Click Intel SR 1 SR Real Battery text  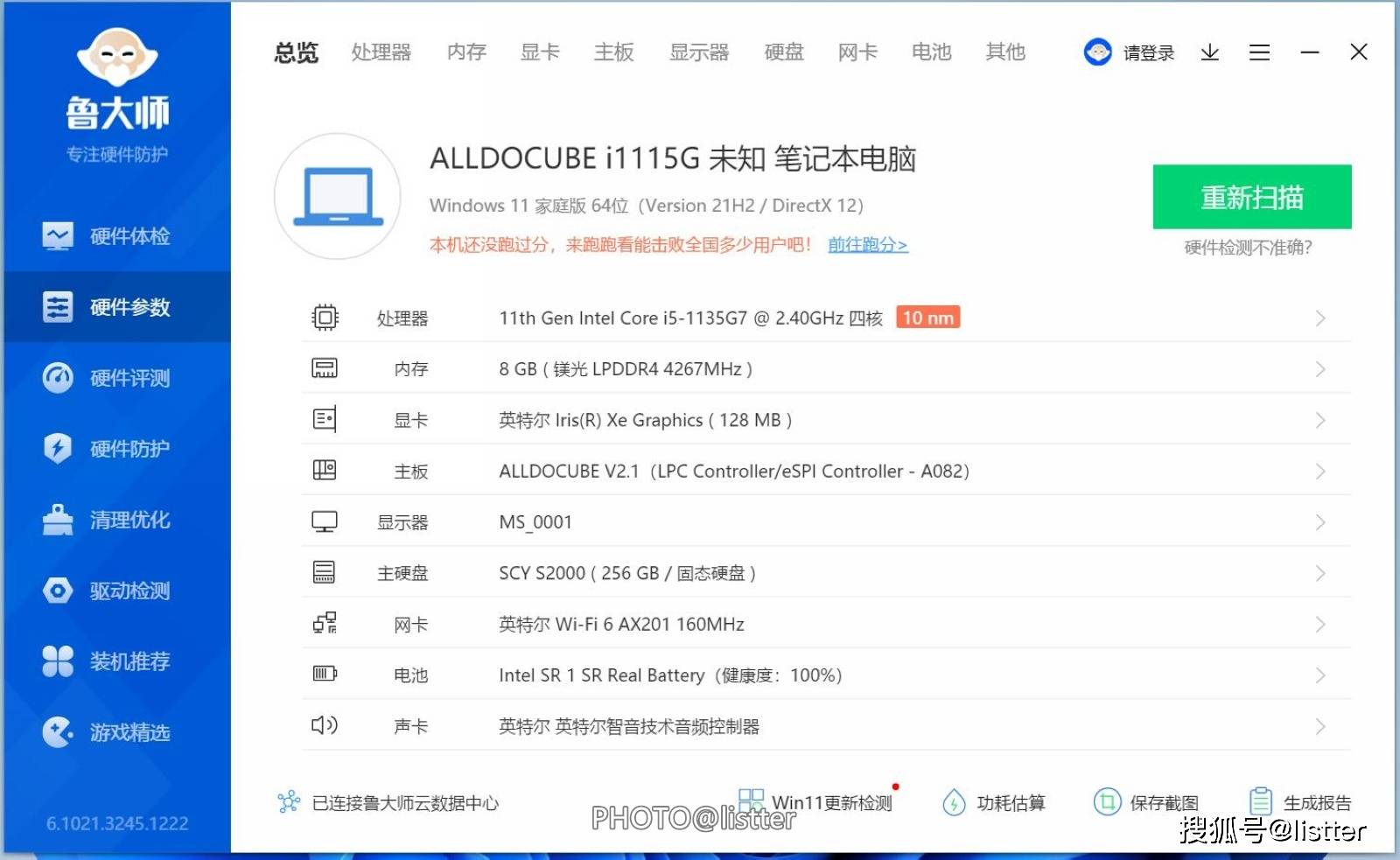(x=670, y=675)
